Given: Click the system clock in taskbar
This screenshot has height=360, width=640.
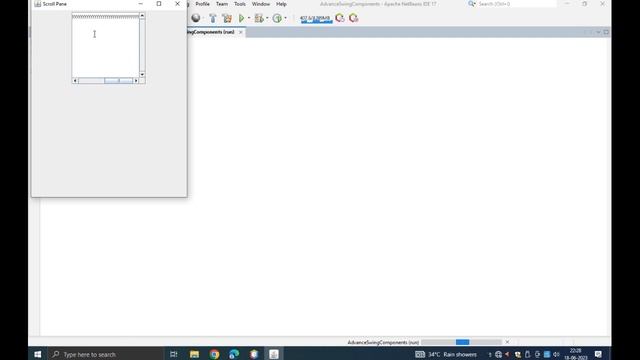Looking at the screenshot, I should click(576, 354).
